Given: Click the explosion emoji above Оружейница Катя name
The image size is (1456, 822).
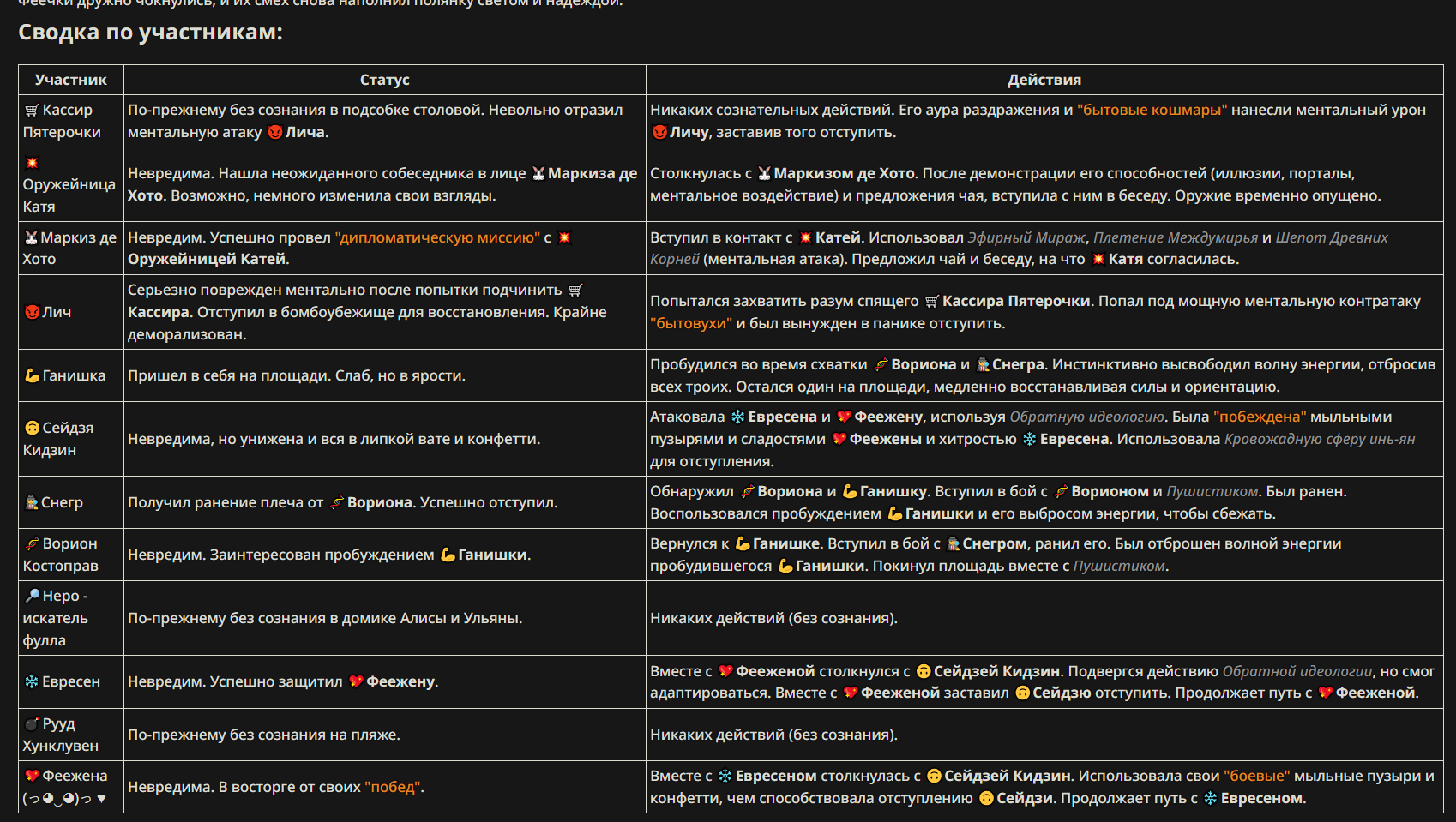Looking at the screenshot, I should coord(32,163).
